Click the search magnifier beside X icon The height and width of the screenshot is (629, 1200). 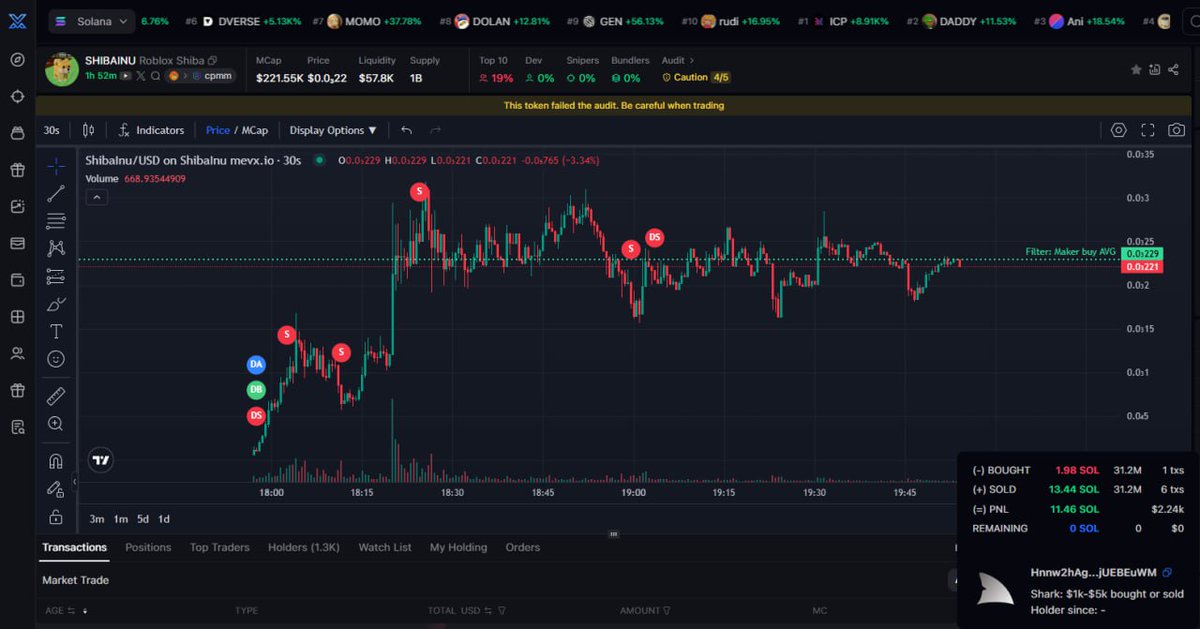click(156, 76)
